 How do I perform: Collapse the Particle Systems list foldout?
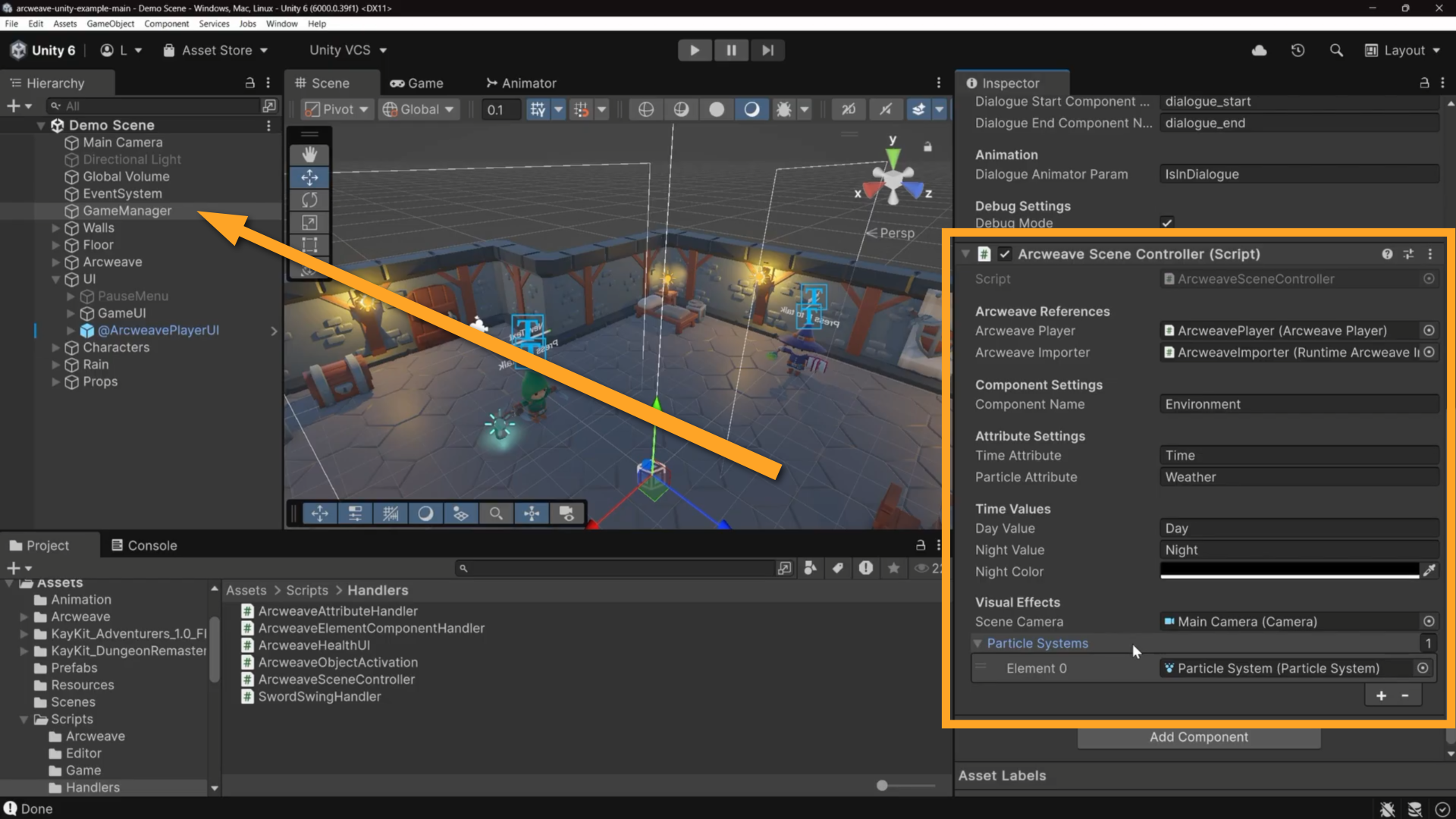coord(977,644)
